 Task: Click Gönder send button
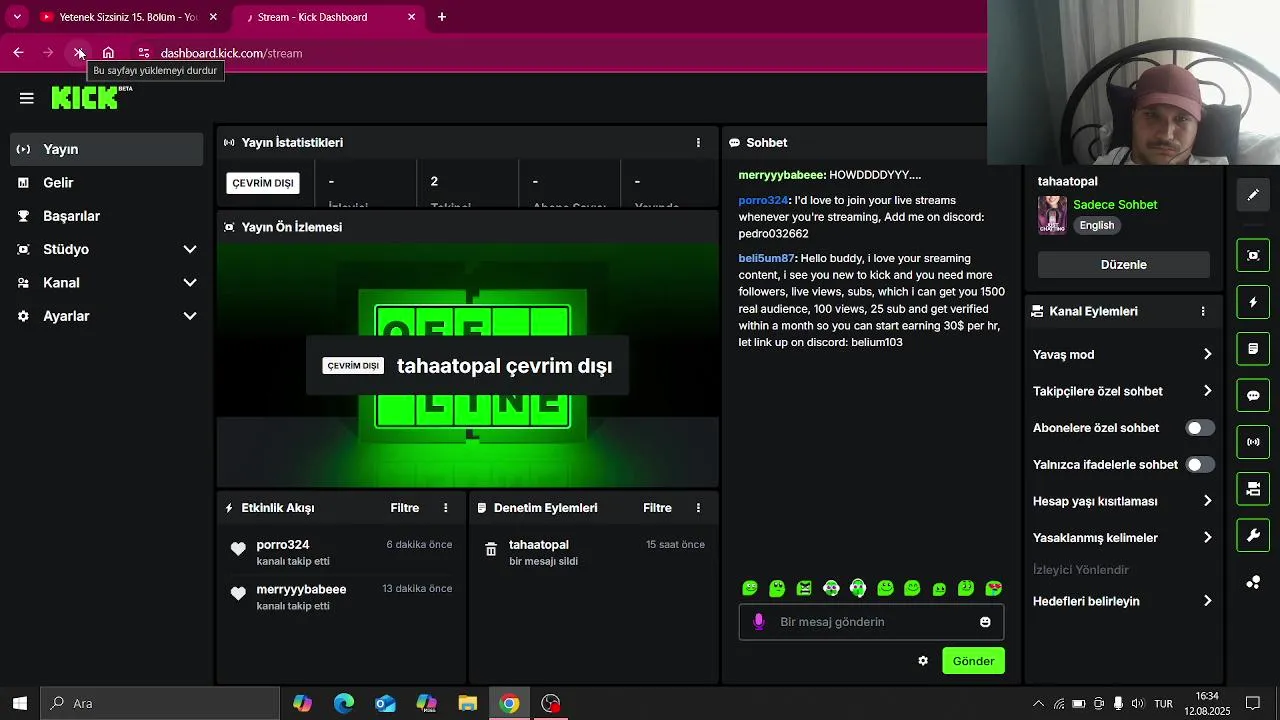(x=973, y=661)
